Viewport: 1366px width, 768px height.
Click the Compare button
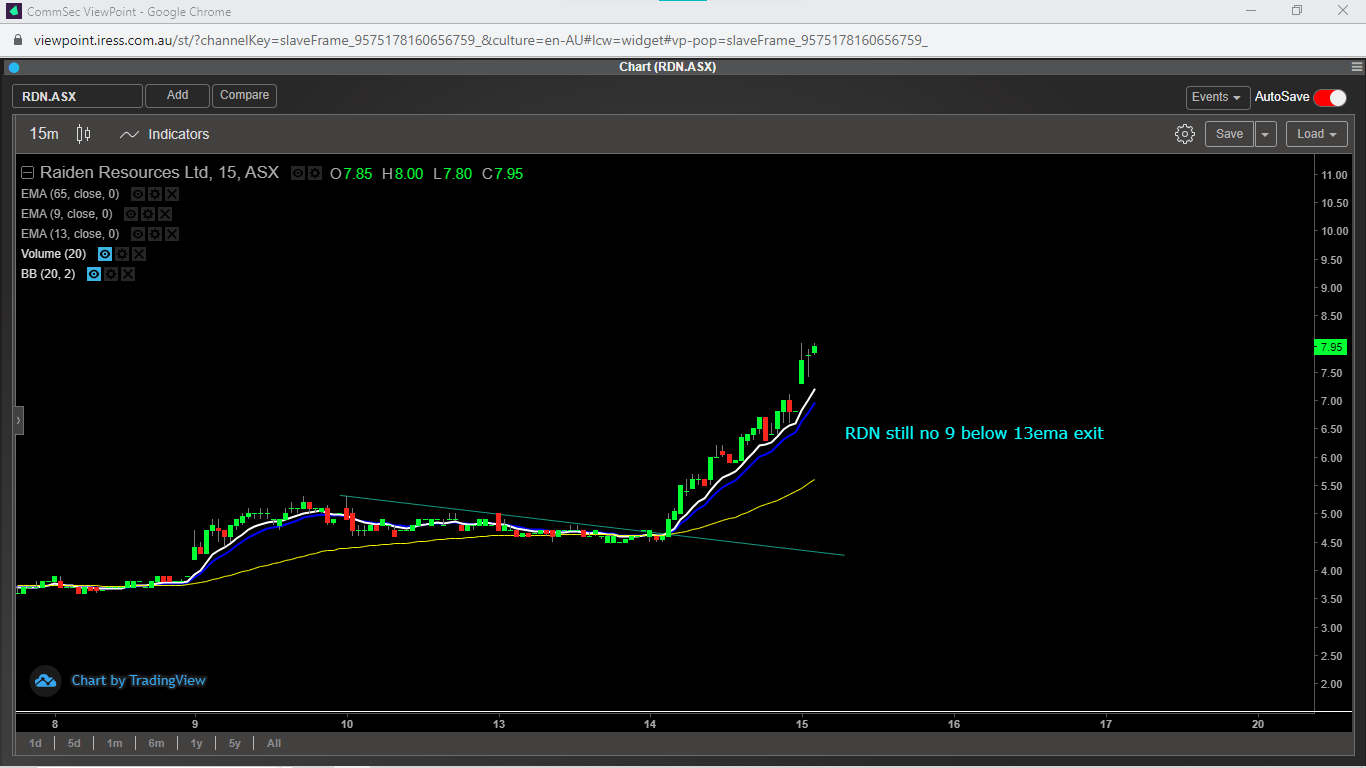pos(244,96)
